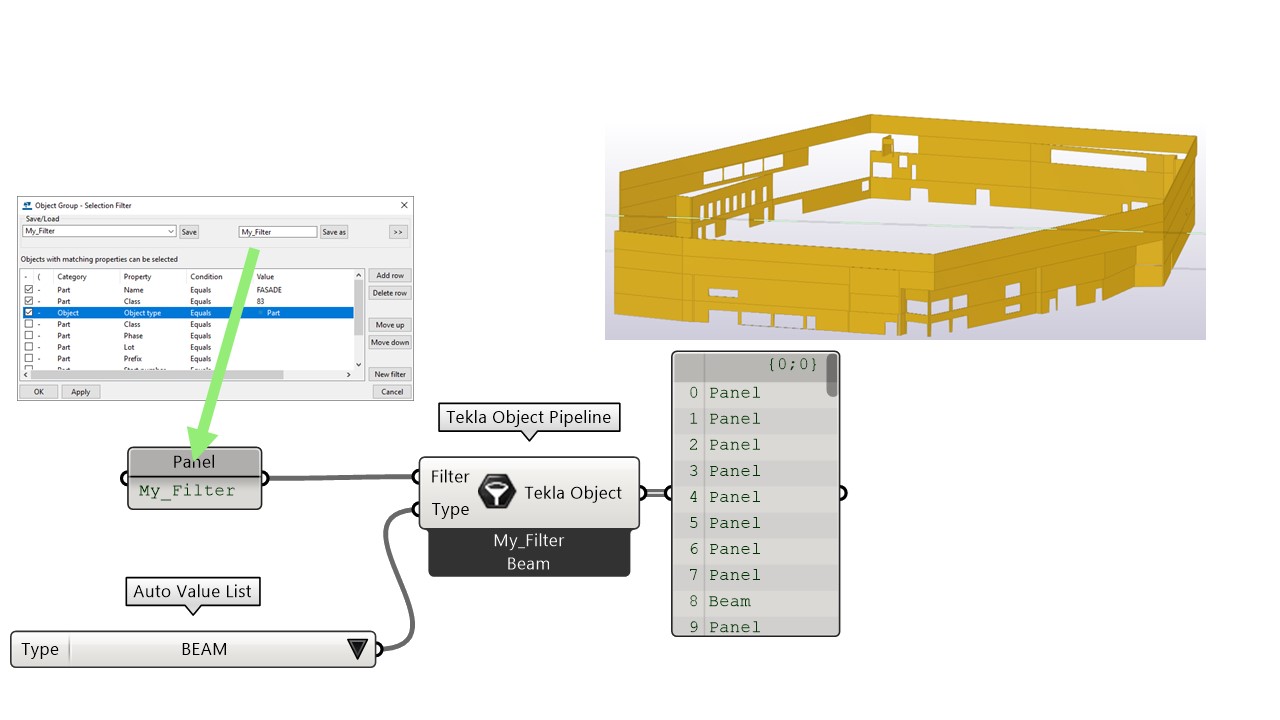
Task: Enable the Prefix row checkbox
Action: (28, 359)
